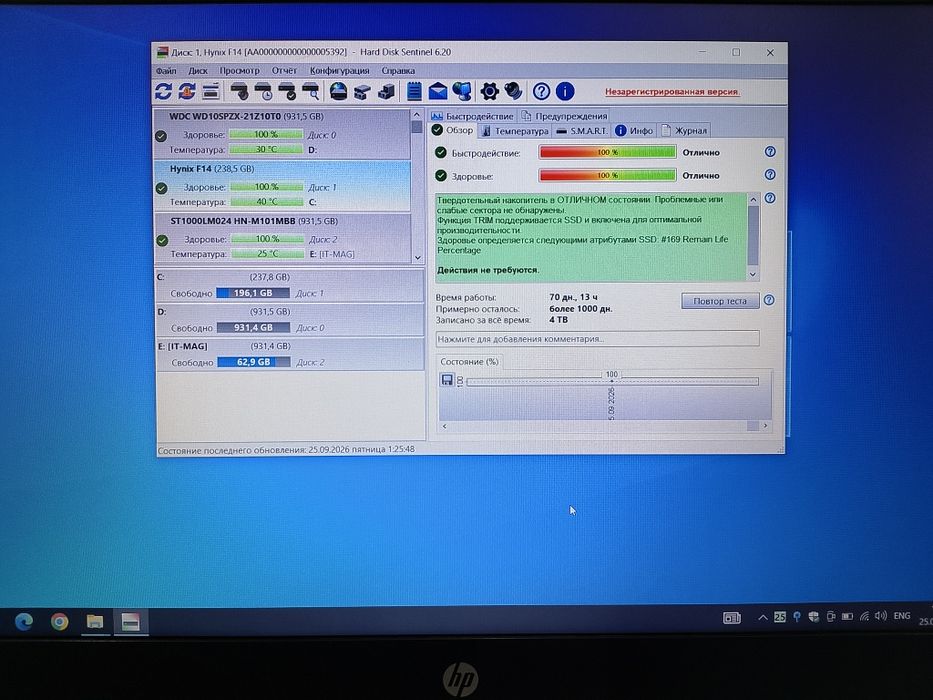Open the Файл menu

[x=166, y=71]
